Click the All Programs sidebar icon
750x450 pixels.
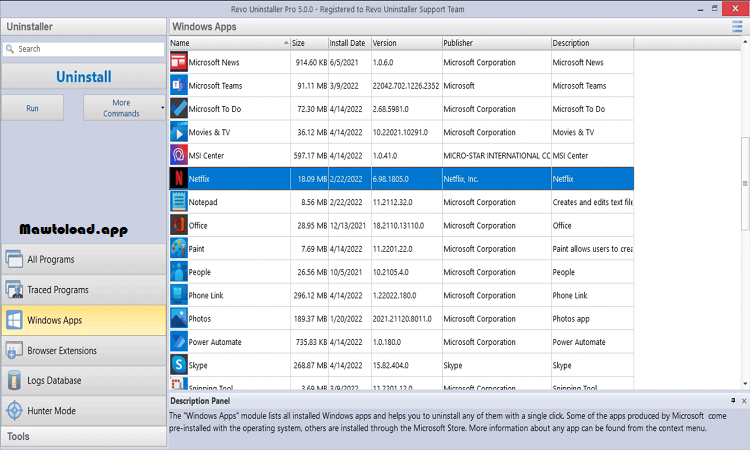[14, 259]
